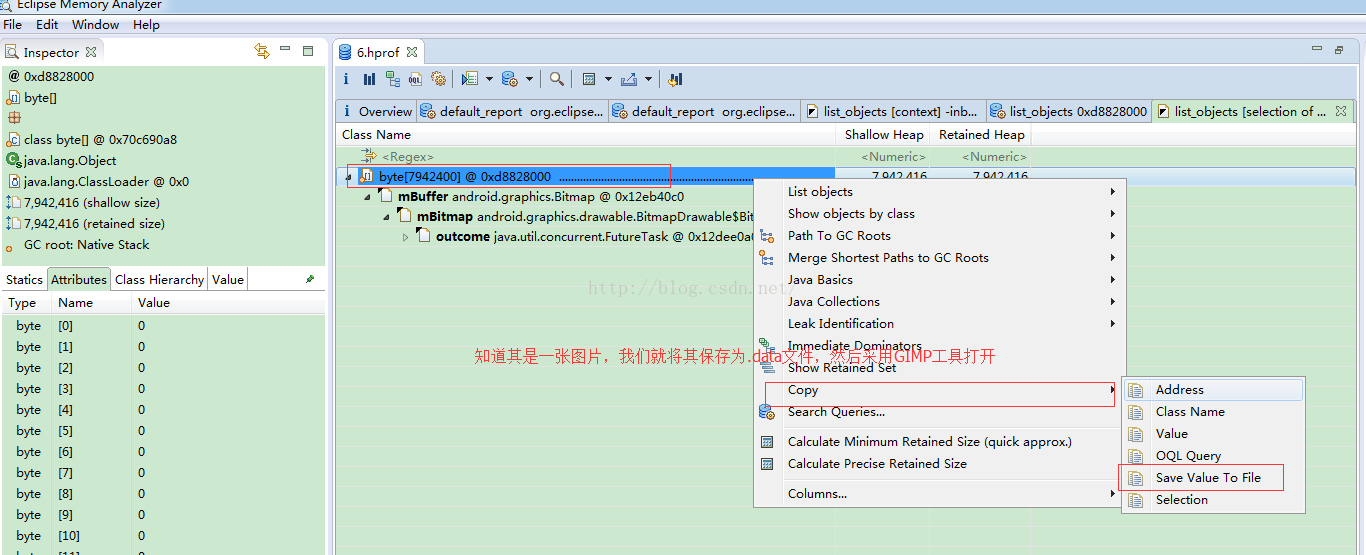Maximize the Inspector view panel
This screenshot has height=555, width=1366.
coord(308,50)
